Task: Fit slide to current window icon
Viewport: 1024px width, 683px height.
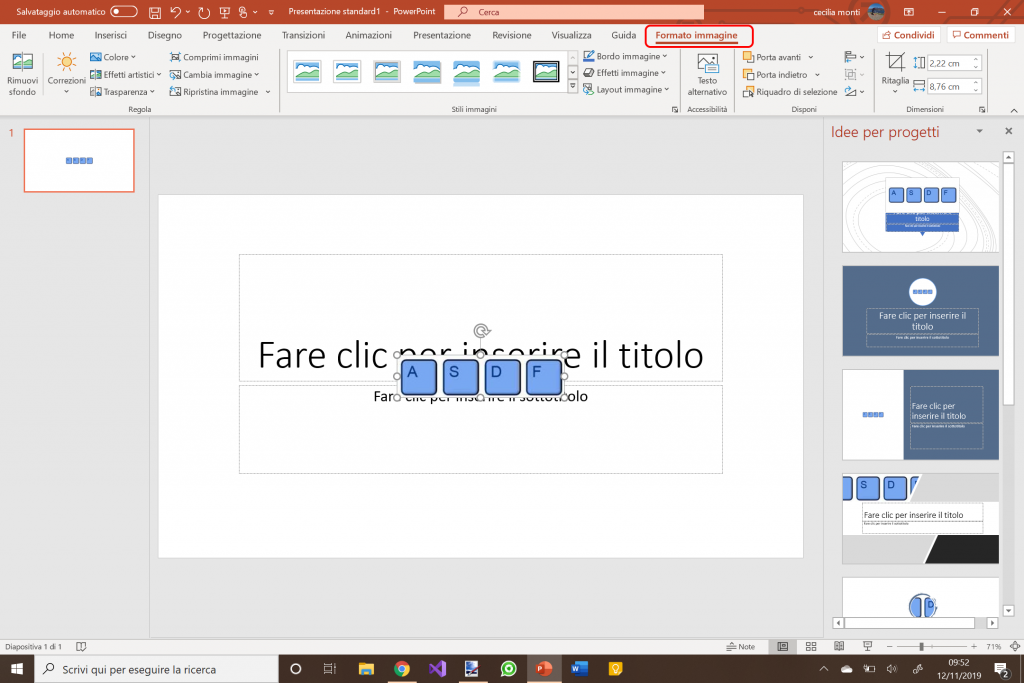Action: click(1015, 646)
